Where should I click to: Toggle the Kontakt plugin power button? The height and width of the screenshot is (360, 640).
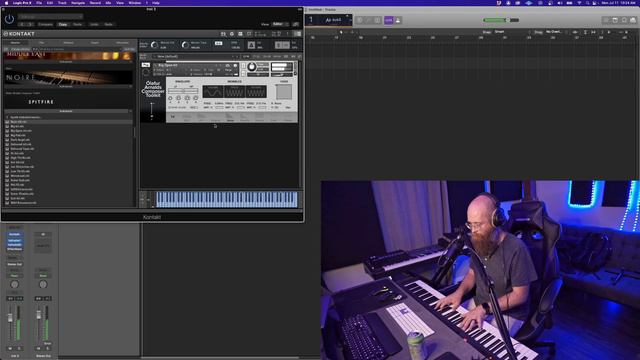pos(9,18)
